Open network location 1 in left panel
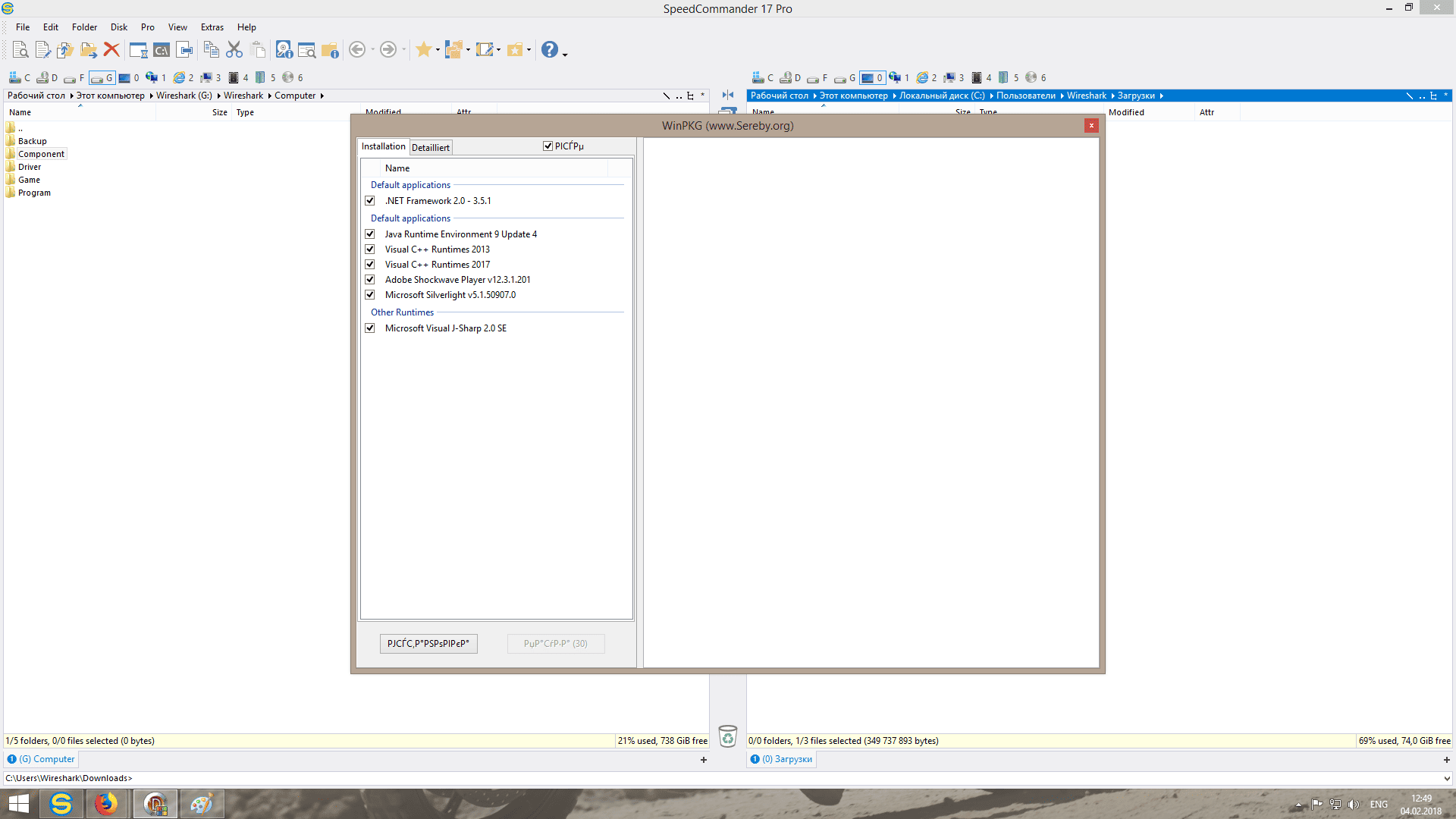1456x819 pixels. 156,77
